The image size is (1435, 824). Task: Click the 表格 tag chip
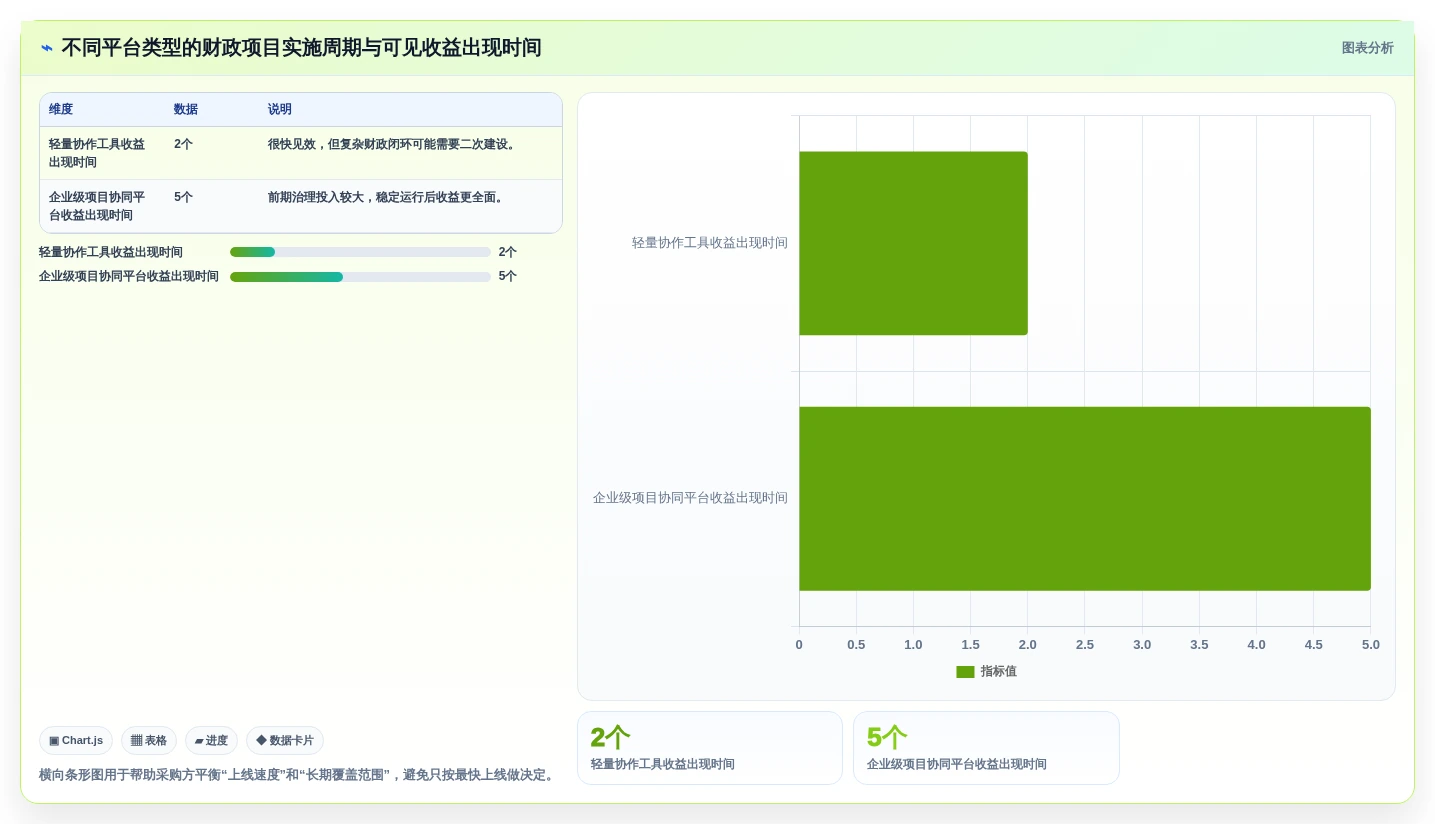pyautogui.click(x=149, y=741)
